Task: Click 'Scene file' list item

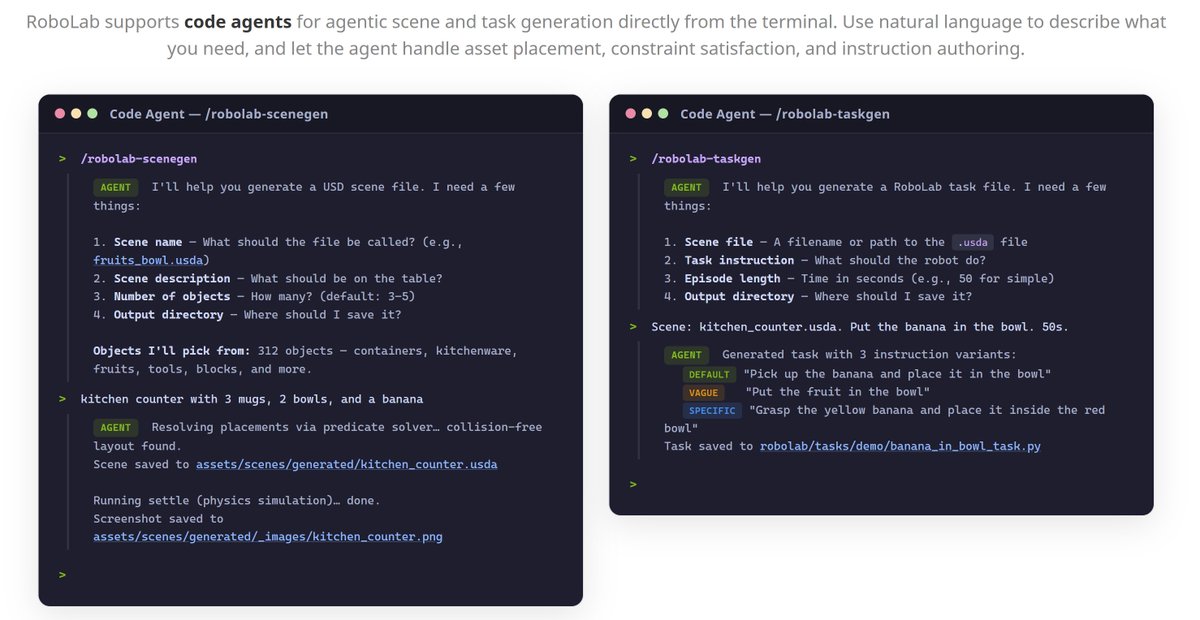Action: click(846, 242)
